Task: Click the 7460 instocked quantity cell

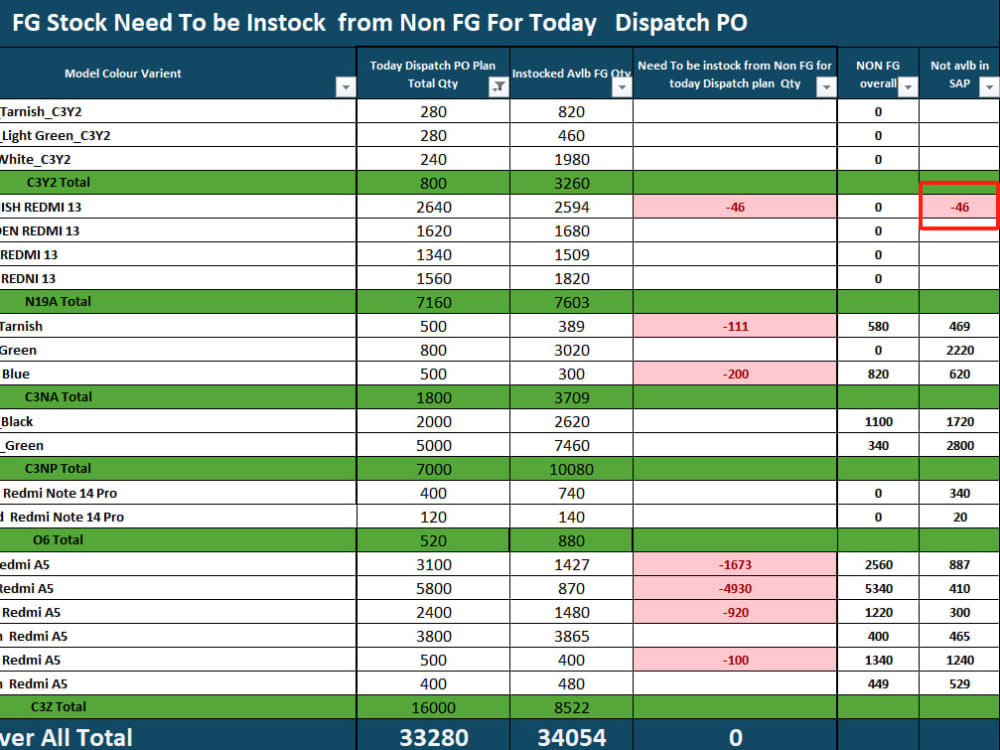Action: click(571, 445)
